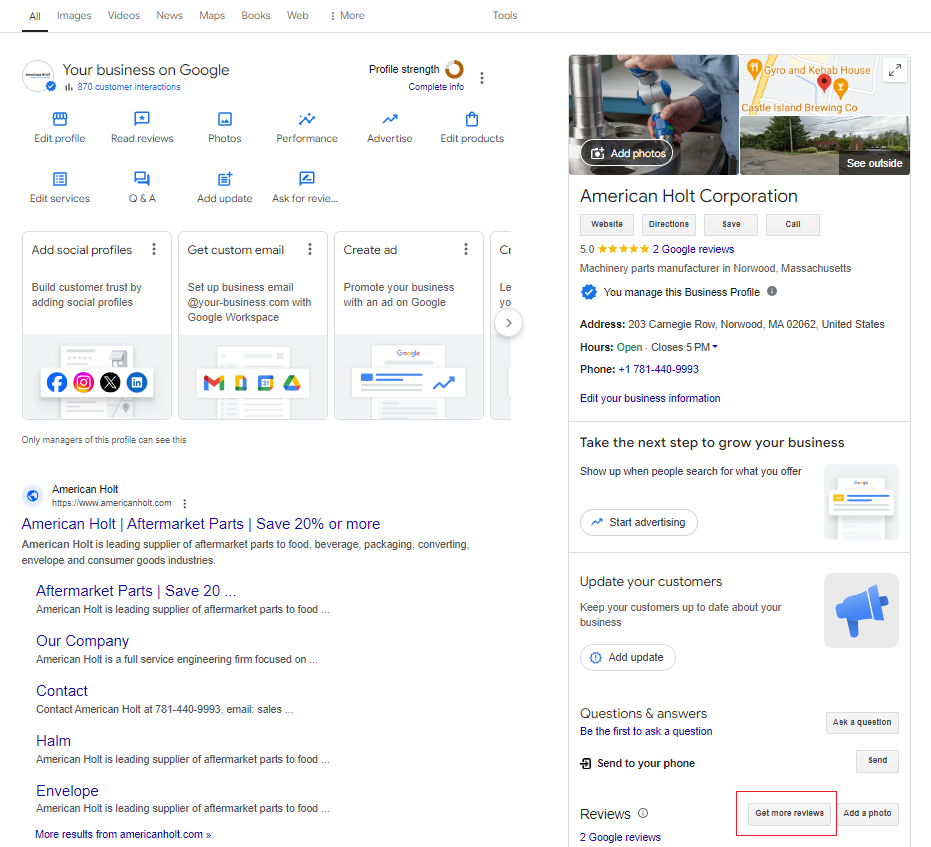Open the Edit services list icon
The width and height of the screenshot is (931, 847).
click(x=60, y=179)
